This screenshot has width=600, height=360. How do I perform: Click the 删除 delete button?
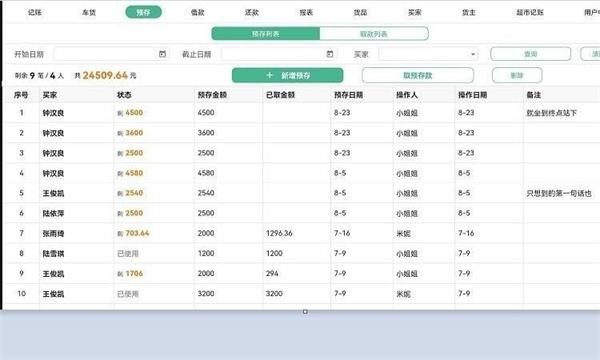pos(517,75)
